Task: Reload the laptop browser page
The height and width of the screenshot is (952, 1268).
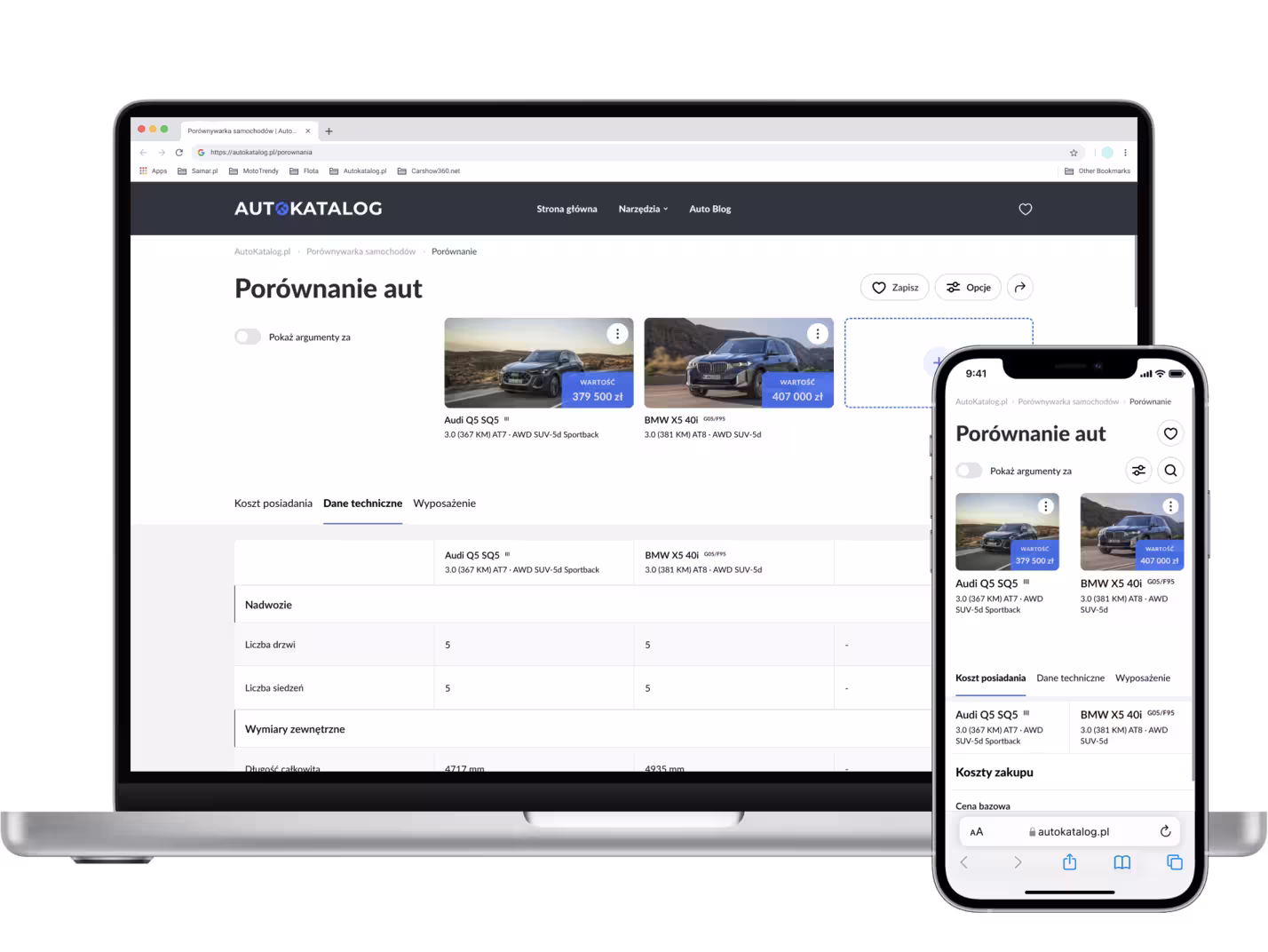Action: [x=179, y=152]
